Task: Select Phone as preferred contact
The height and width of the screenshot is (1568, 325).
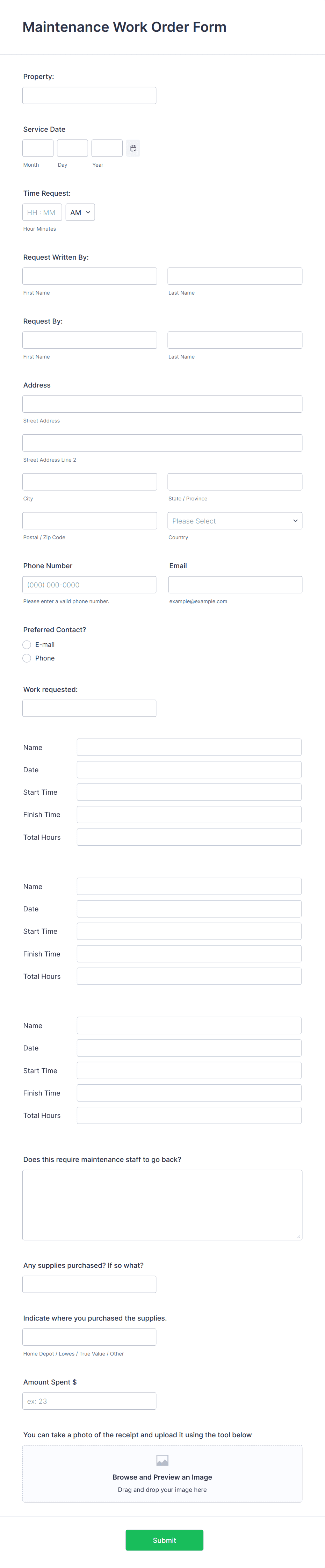Action: 27,658
